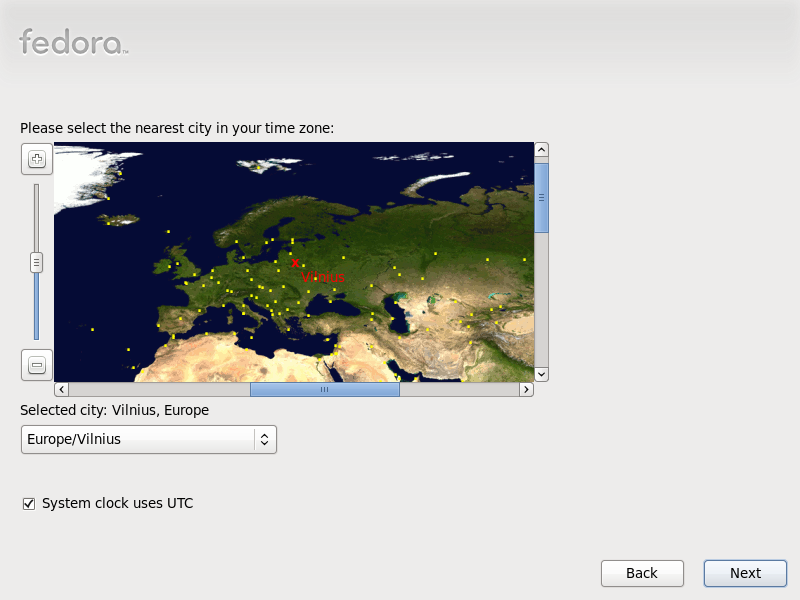Click the map's scroll down arrow
The width and height of the screenshot is (800, 600).
[x=541, y=374]
